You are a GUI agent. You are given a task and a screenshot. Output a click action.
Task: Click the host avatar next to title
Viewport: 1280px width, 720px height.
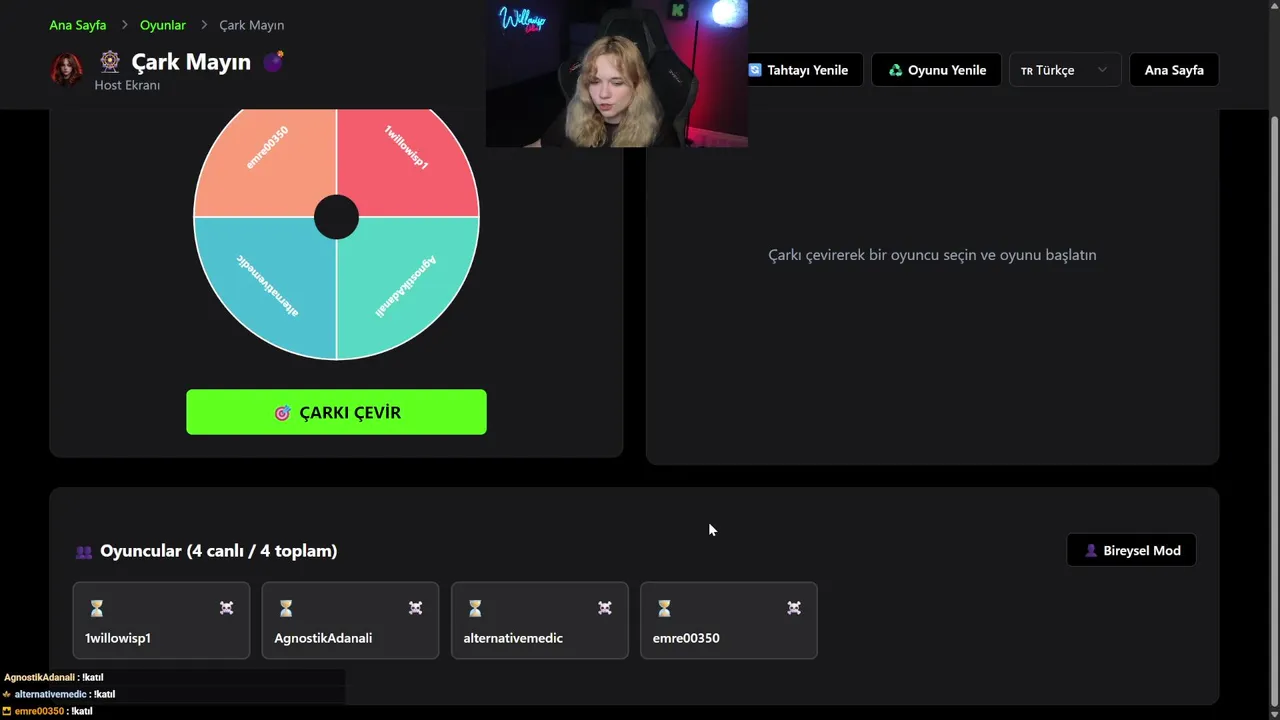click(67, 69)
